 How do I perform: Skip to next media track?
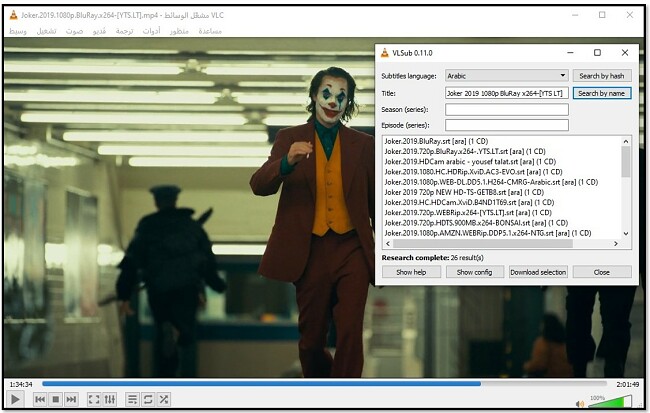(71, 399)
